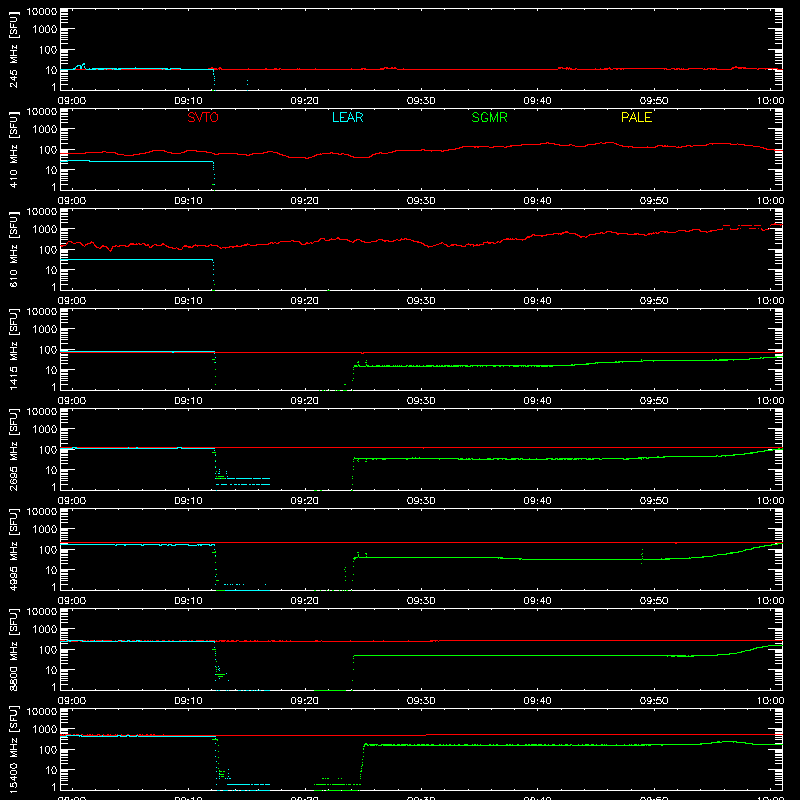Viewport: 800px width, 800px height.
Task: Click the 100 y-tick on the 610 MHz plot
Action: click(x=48, y=250)
